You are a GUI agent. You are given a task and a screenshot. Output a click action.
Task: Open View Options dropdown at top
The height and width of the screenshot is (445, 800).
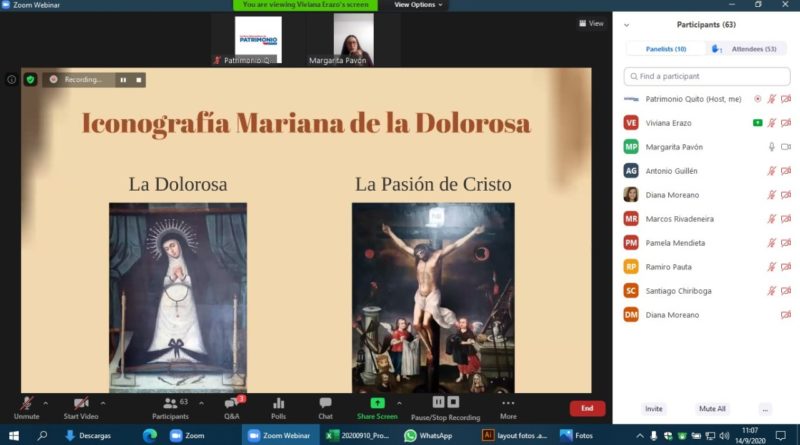(x=418, y=5)
